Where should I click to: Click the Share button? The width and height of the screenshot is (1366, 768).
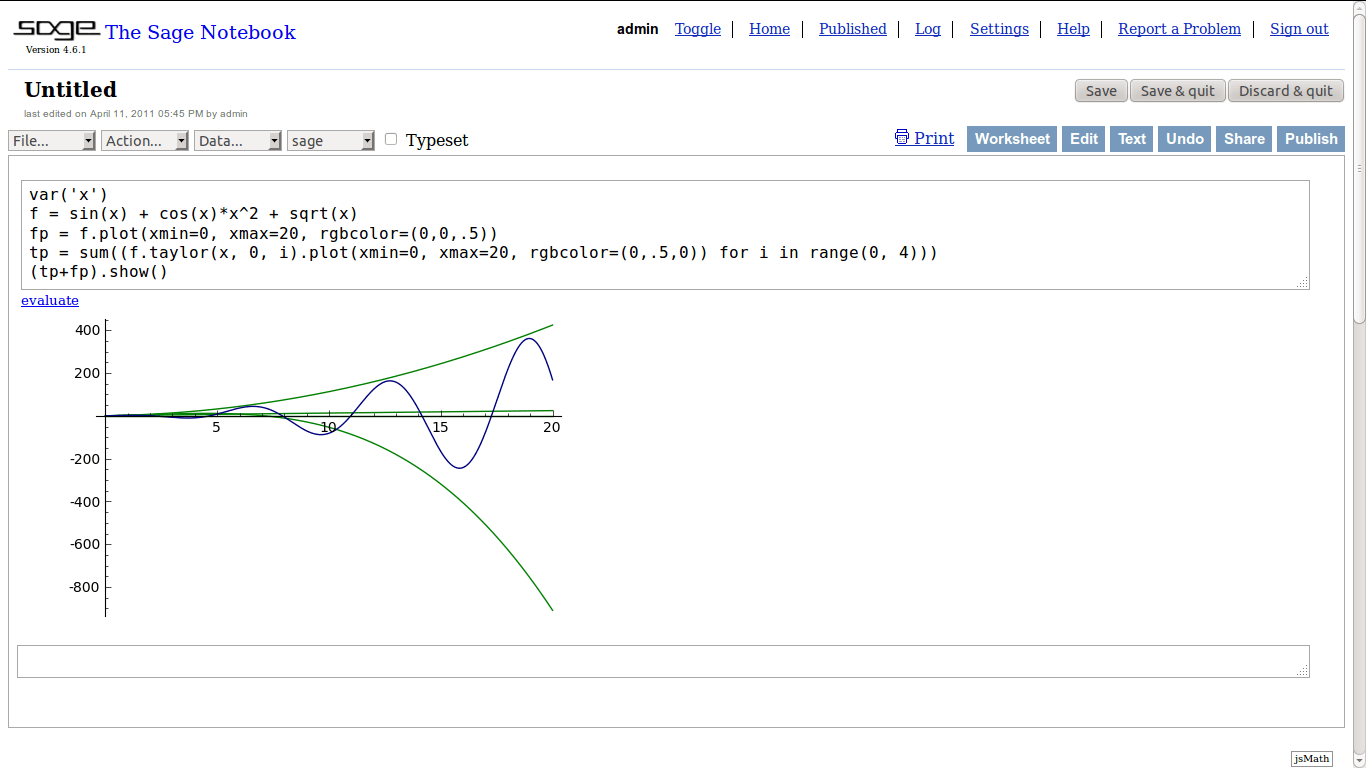pyautogui.click(x=1244, y=138)
